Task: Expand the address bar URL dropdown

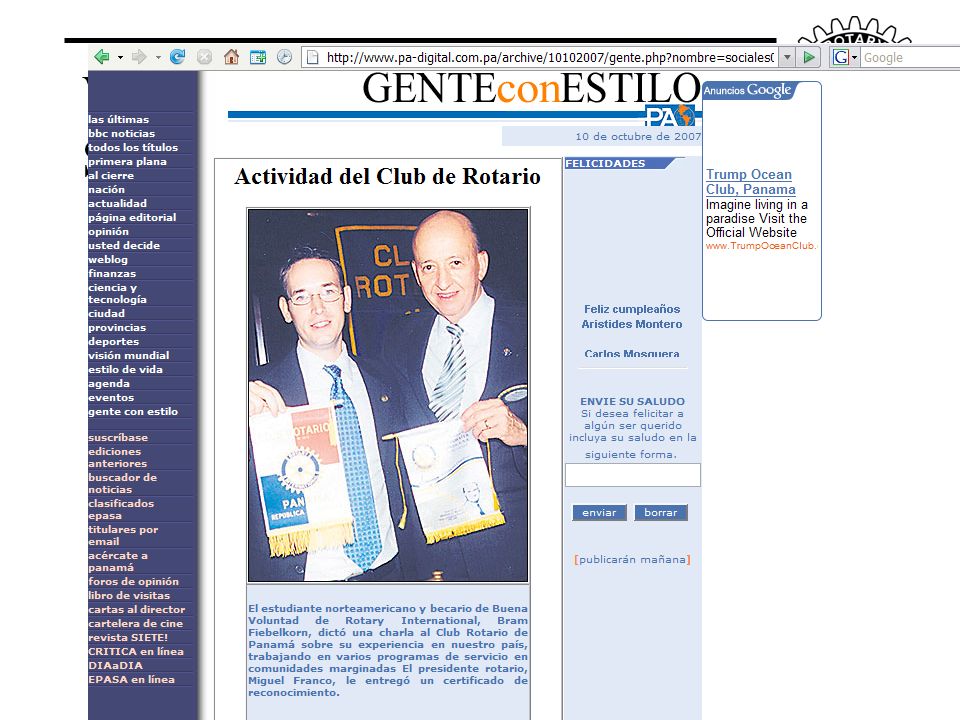Action: pyautogui.click(x=787, y=58)
